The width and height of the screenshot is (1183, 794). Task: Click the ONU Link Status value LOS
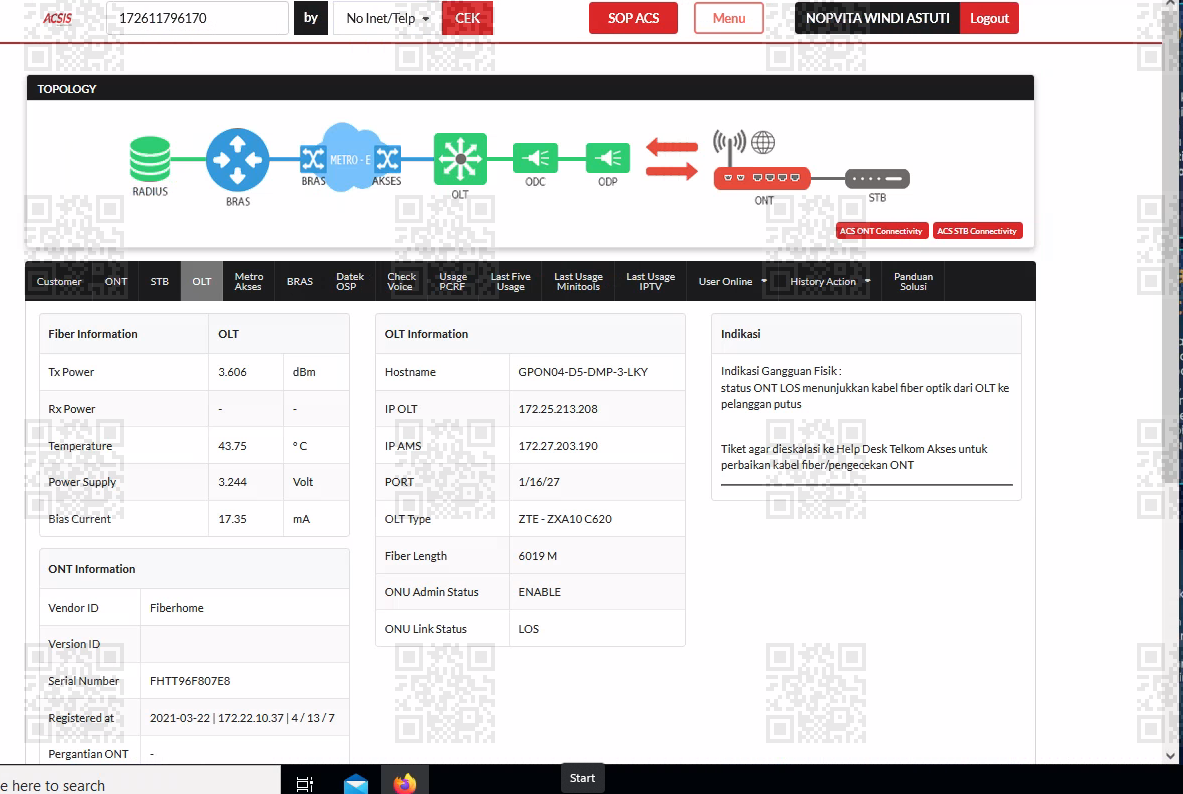point(528,629)
